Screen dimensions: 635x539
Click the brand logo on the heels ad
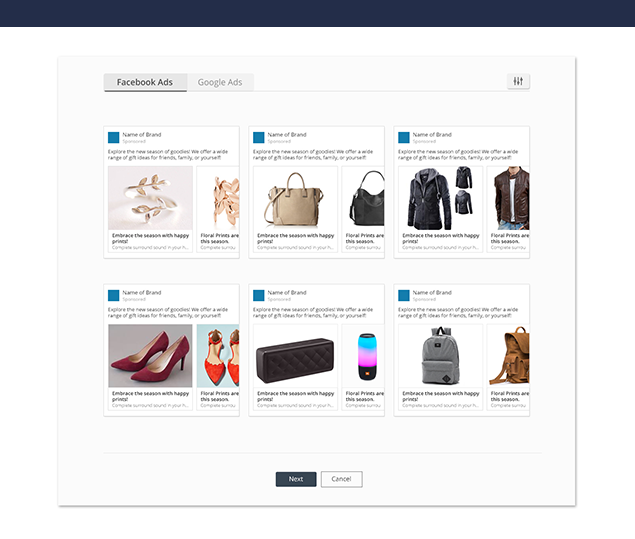point(113,295)
